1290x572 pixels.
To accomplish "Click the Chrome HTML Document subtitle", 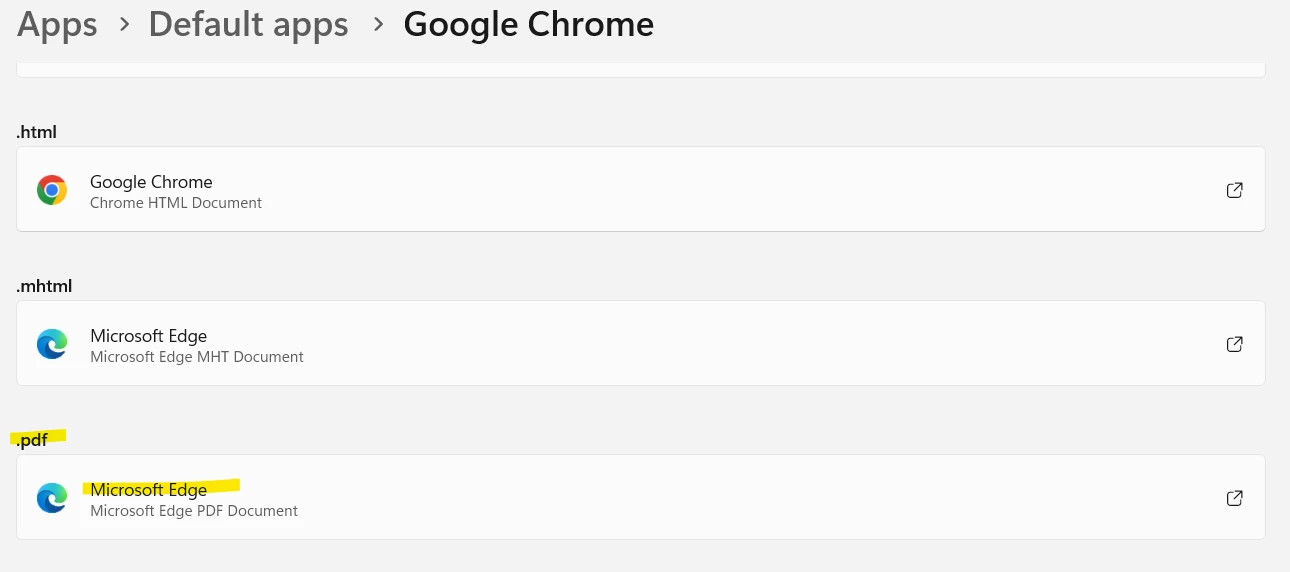I will coord(176,203).
